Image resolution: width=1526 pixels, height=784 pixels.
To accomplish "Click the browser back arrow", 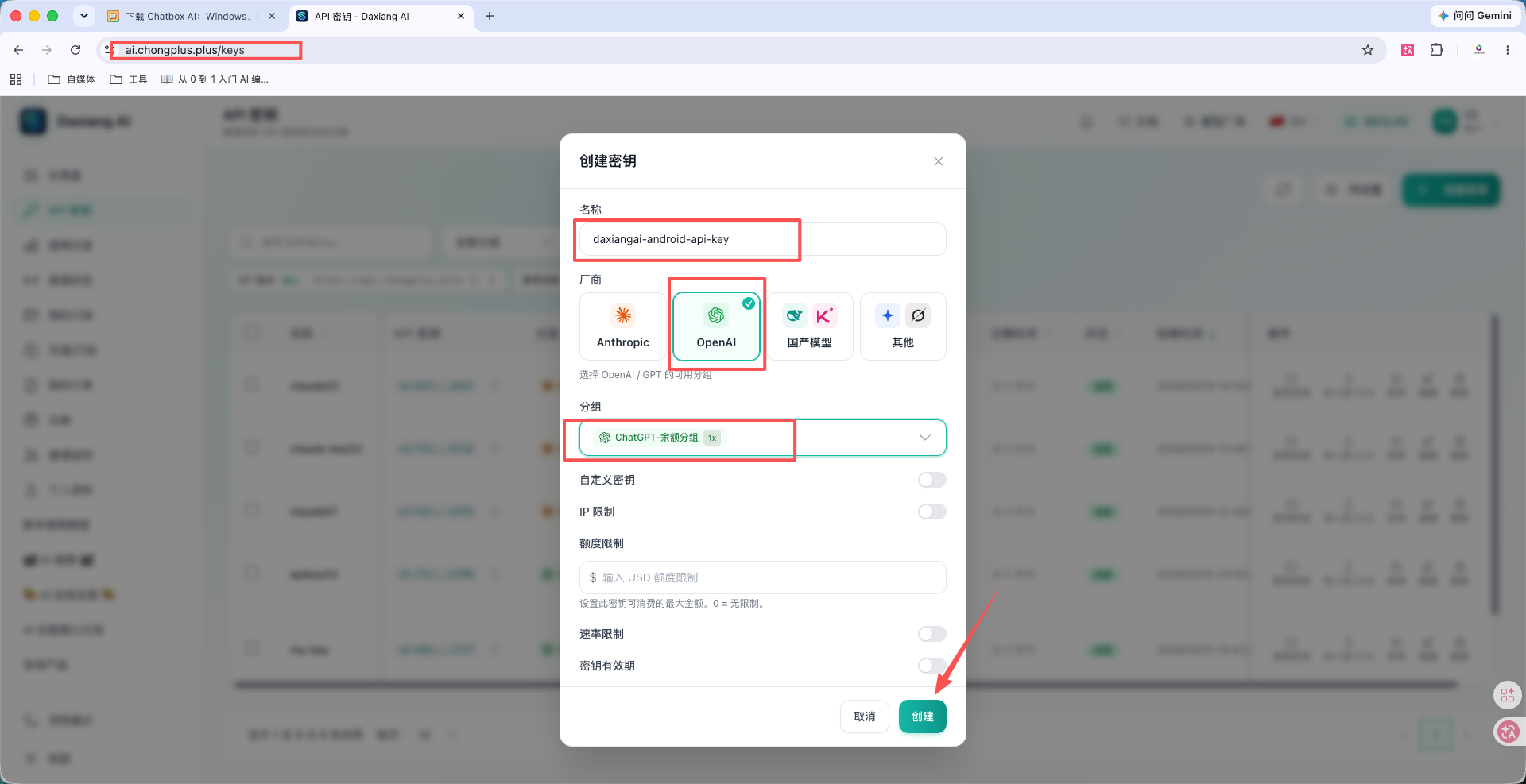I will (18, 50).
